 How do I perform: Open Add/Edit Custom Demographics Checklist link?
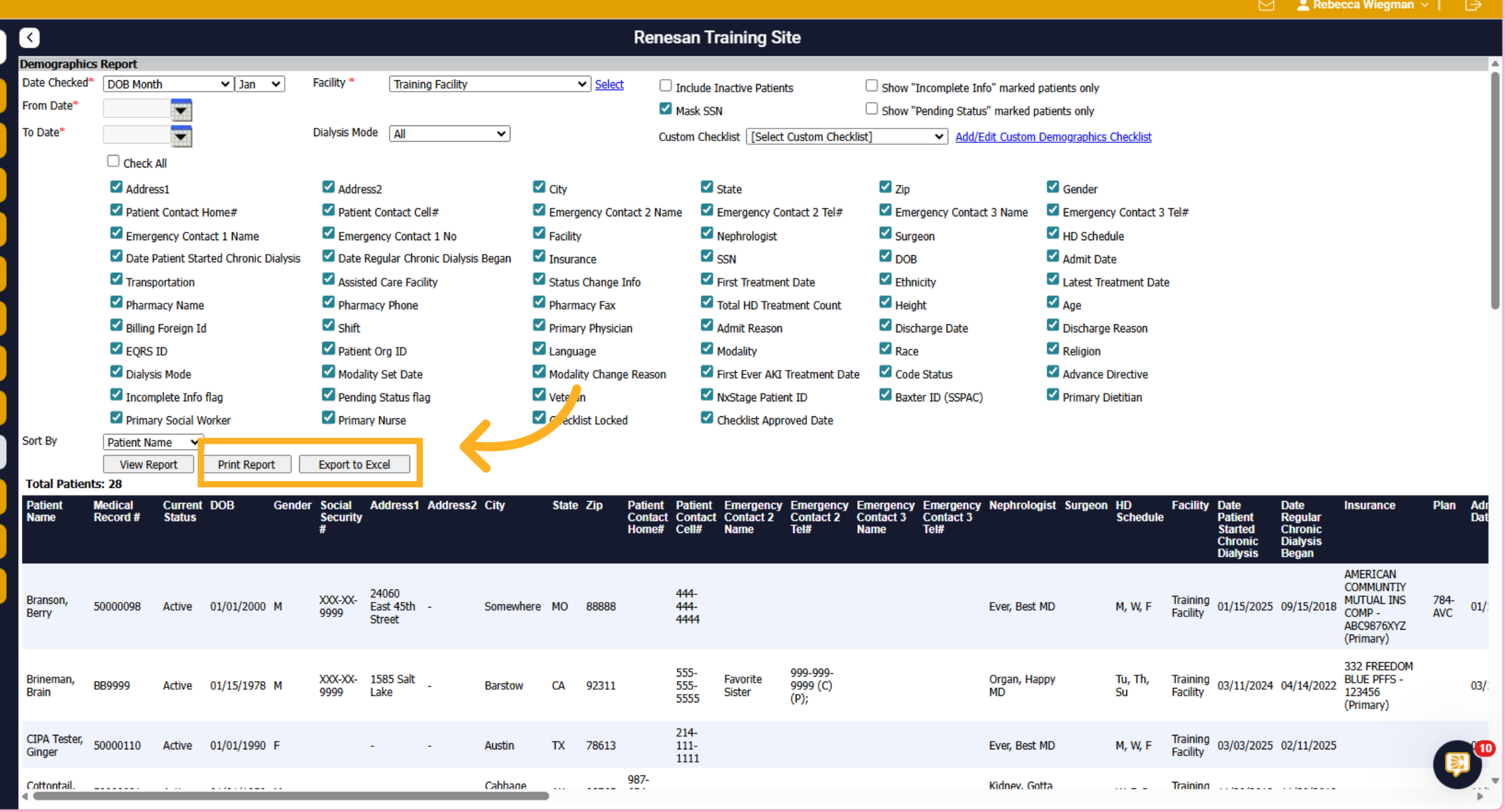(x=1053, y=137)
